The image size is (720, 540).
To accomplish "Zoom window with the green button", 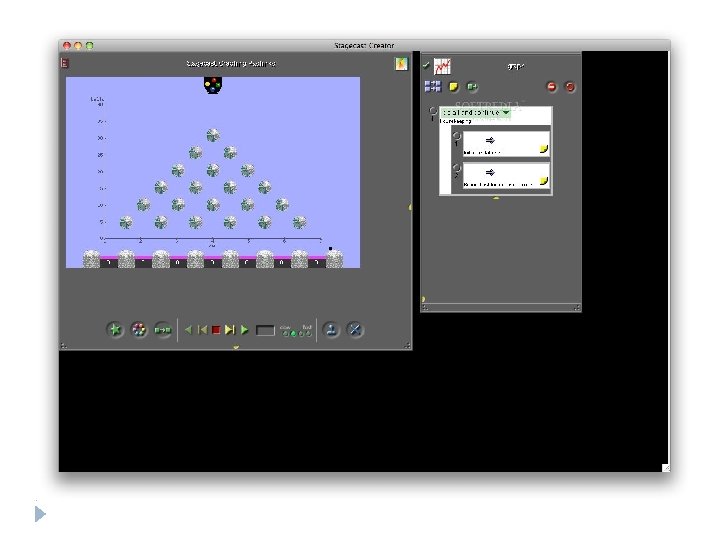I will pos(90,45).
